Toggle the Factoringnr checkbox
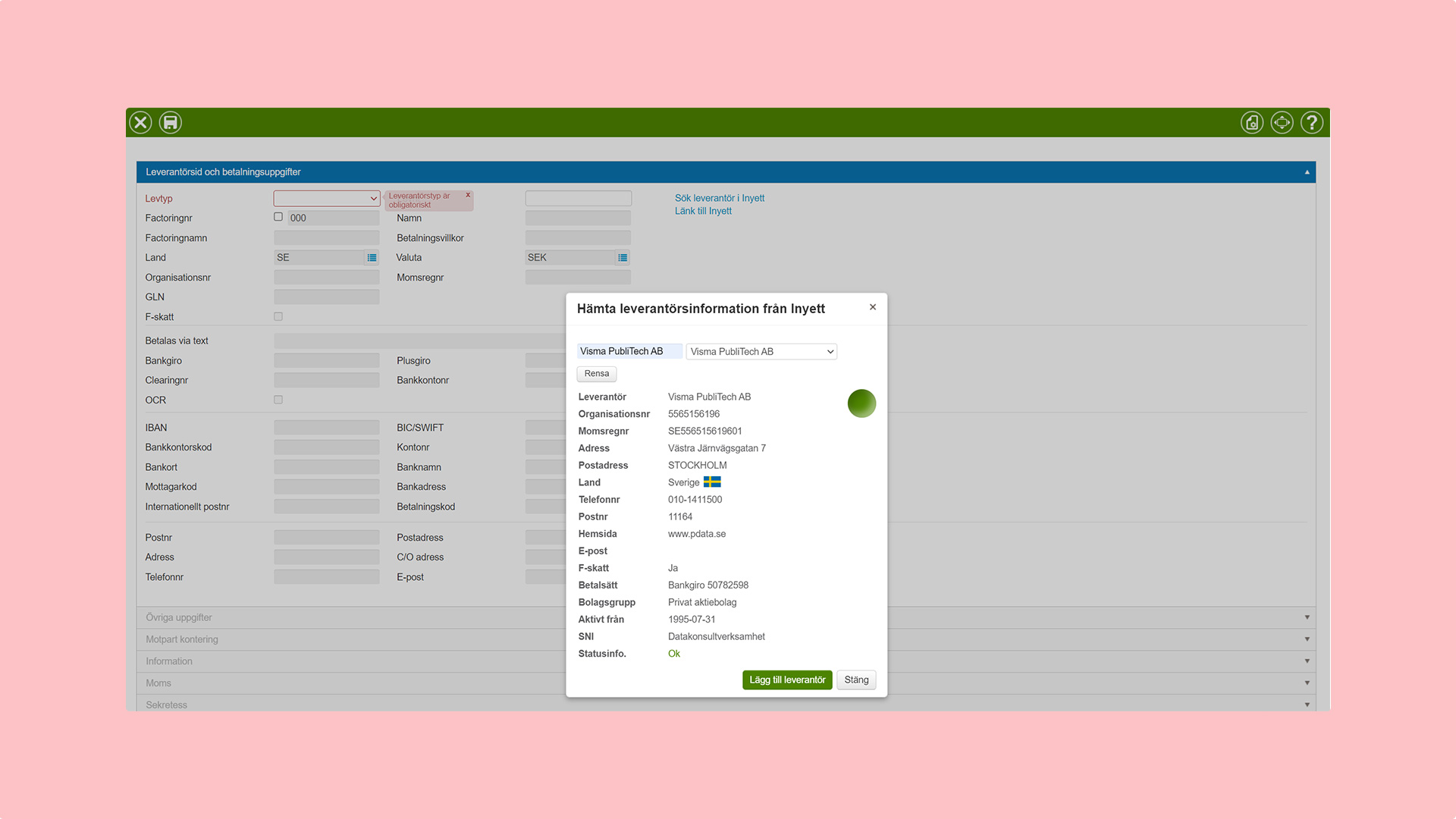The width and height of the screenshot is (1456, 819). 278,217
